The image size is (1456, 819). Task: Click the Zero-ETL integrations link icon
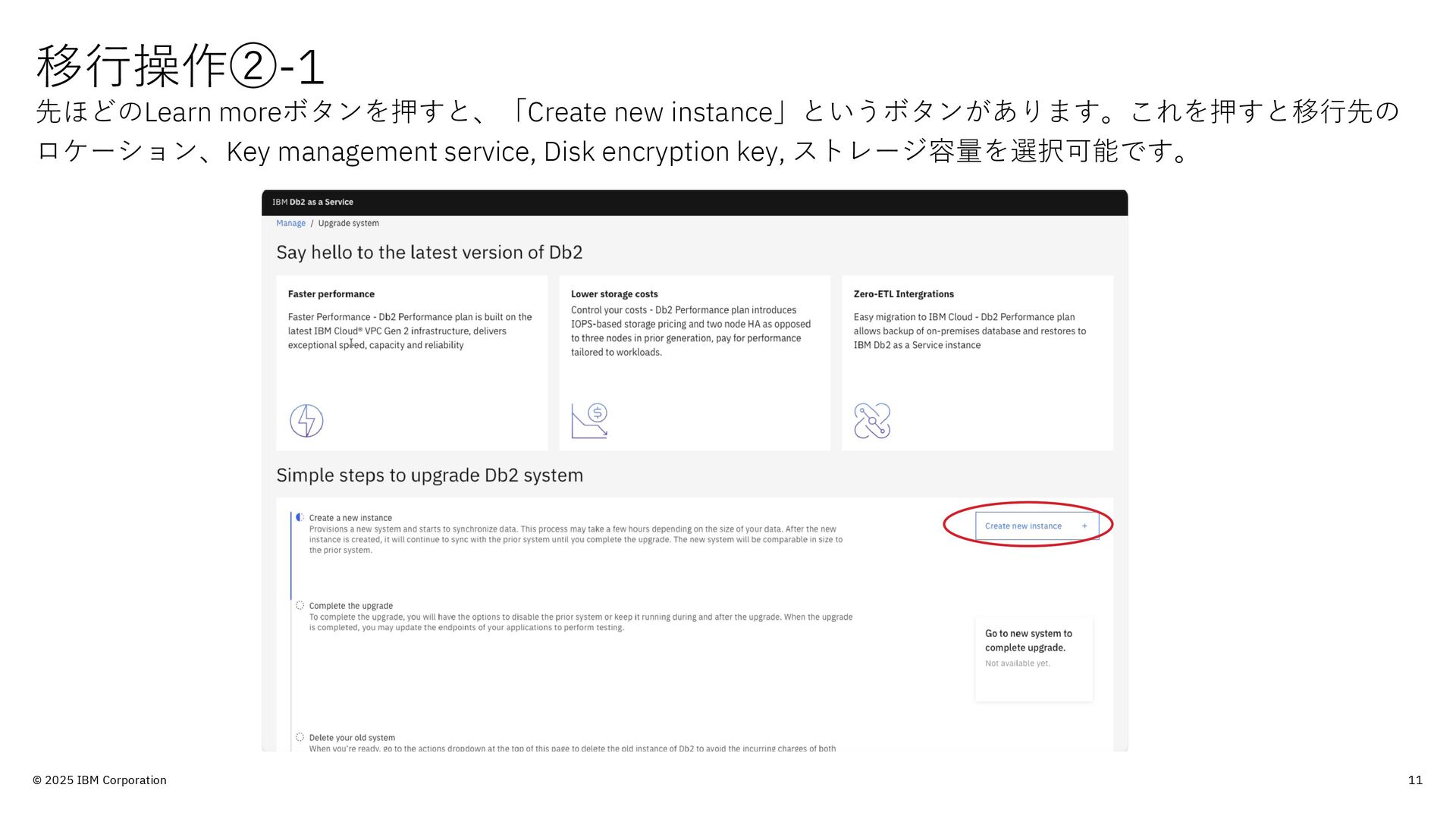pos(872,421)
